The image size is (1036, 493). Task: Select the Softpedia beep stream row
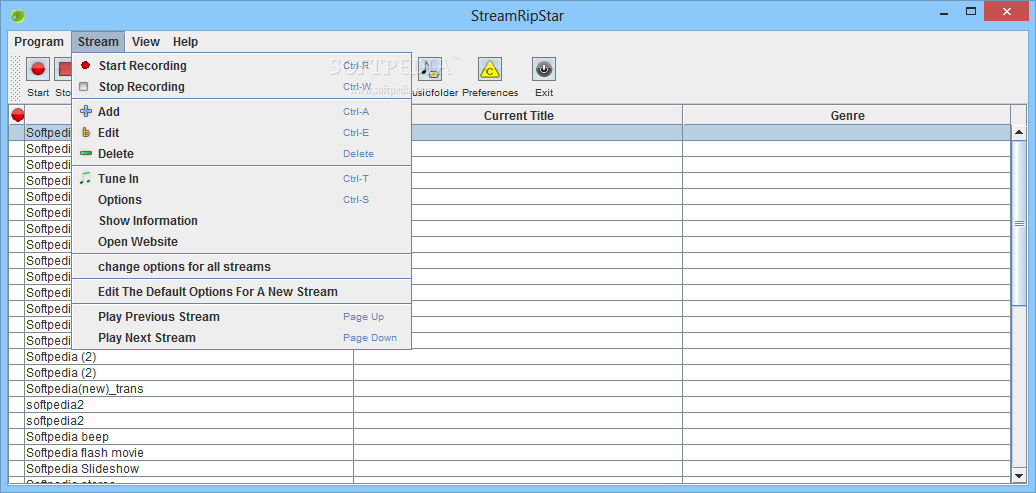[509, 437]
